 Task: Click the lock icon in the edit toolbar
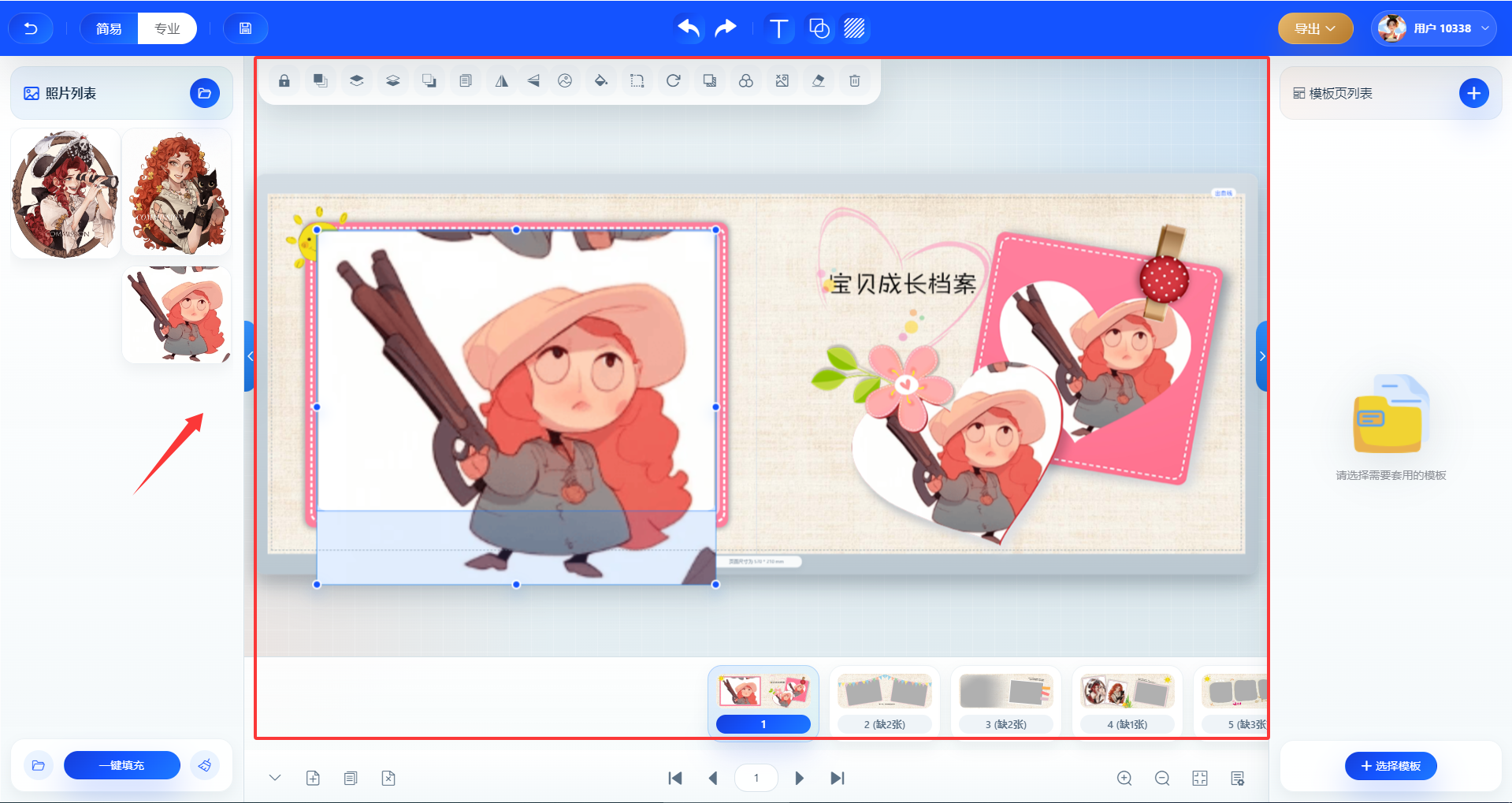coord(284,80)
